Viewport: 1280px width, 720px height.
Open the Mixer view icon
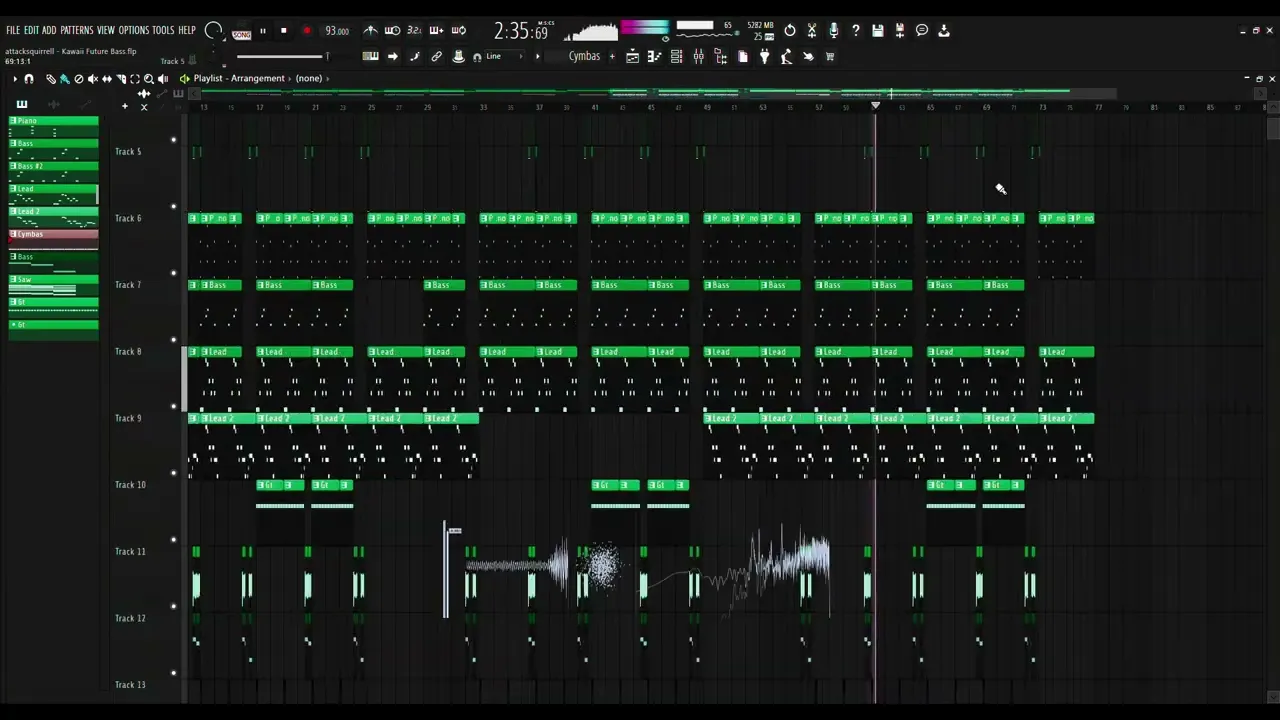698,57
